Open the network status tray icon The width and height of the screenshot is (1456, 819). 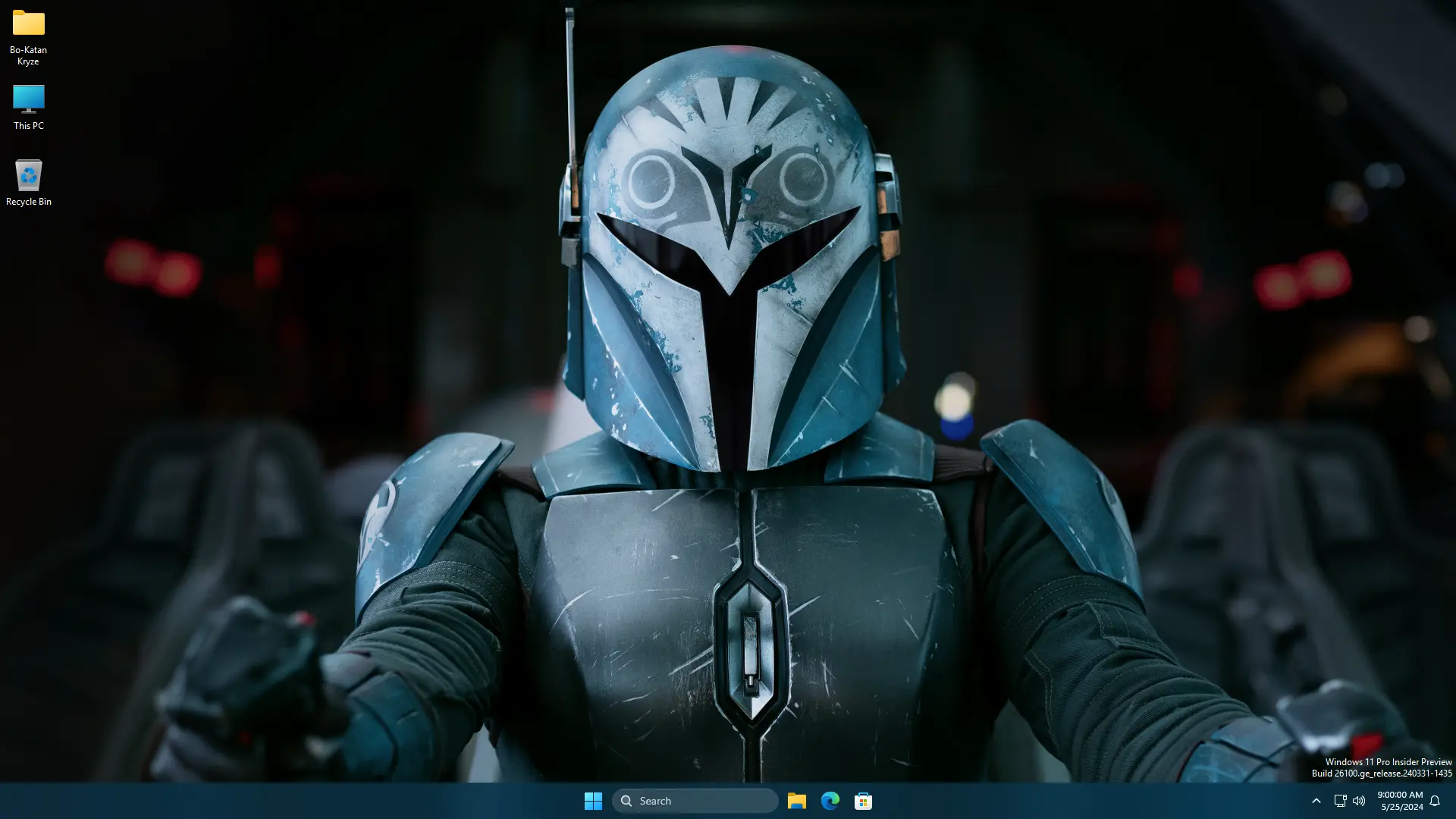coord(1340,801)
